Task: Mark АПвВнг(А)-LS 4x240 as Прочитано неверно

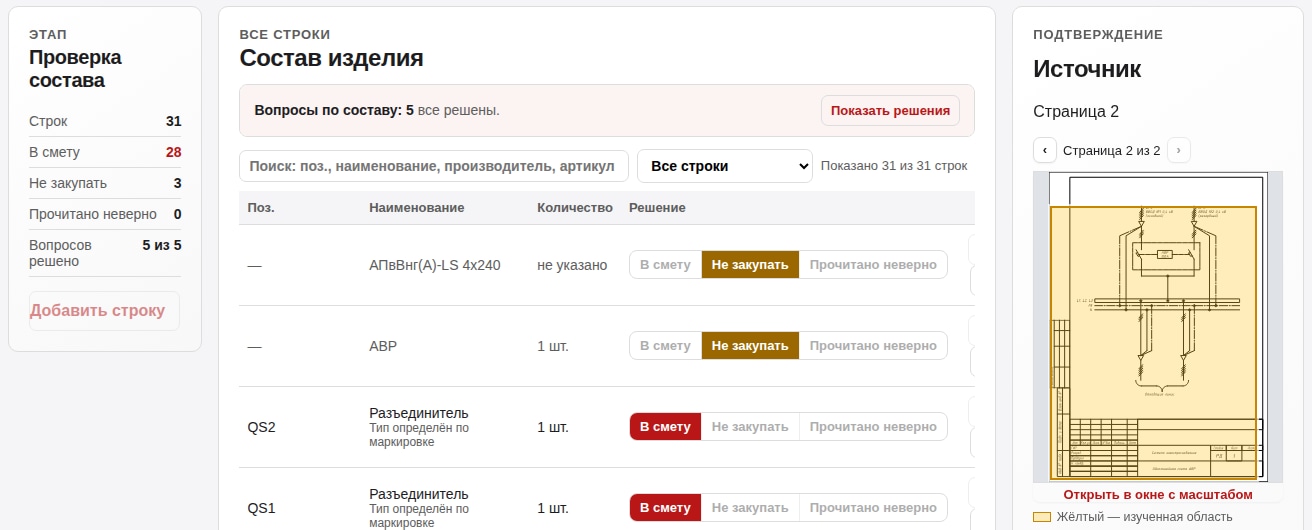Action: tap(873, 265)
